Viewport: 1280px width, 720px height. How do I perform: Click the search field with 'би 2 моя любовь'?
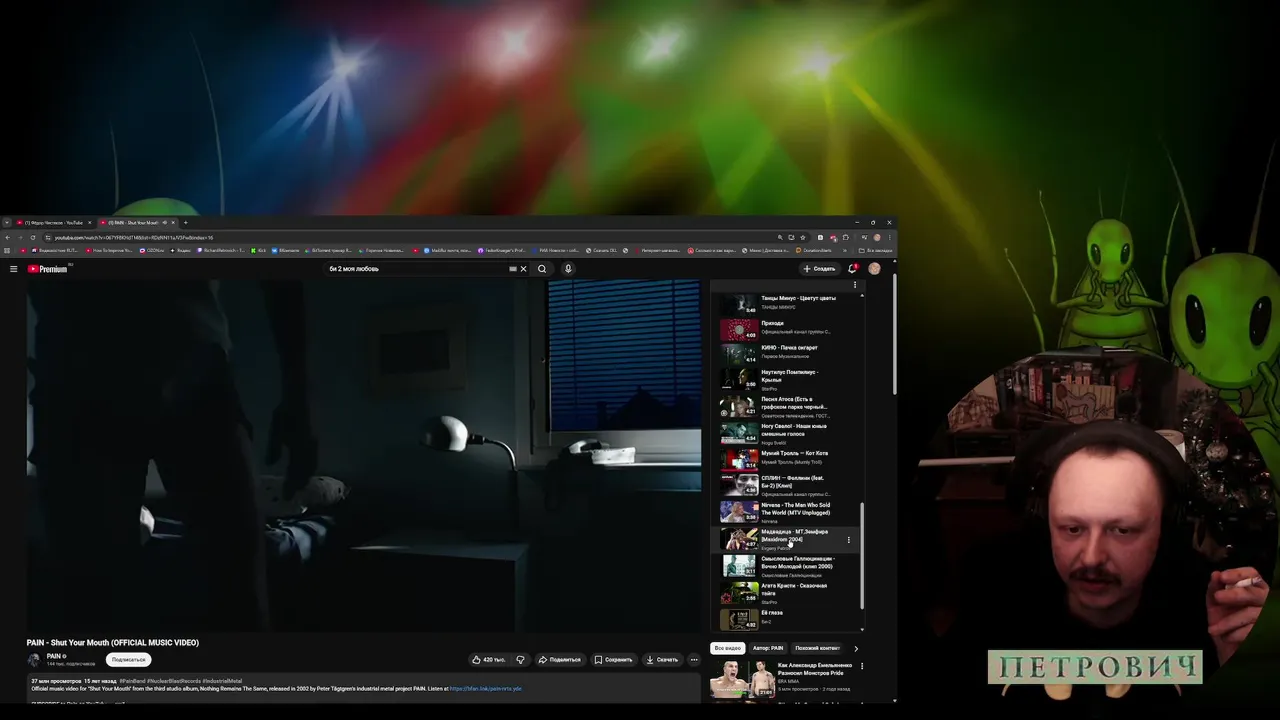click(x=417, y=269)
